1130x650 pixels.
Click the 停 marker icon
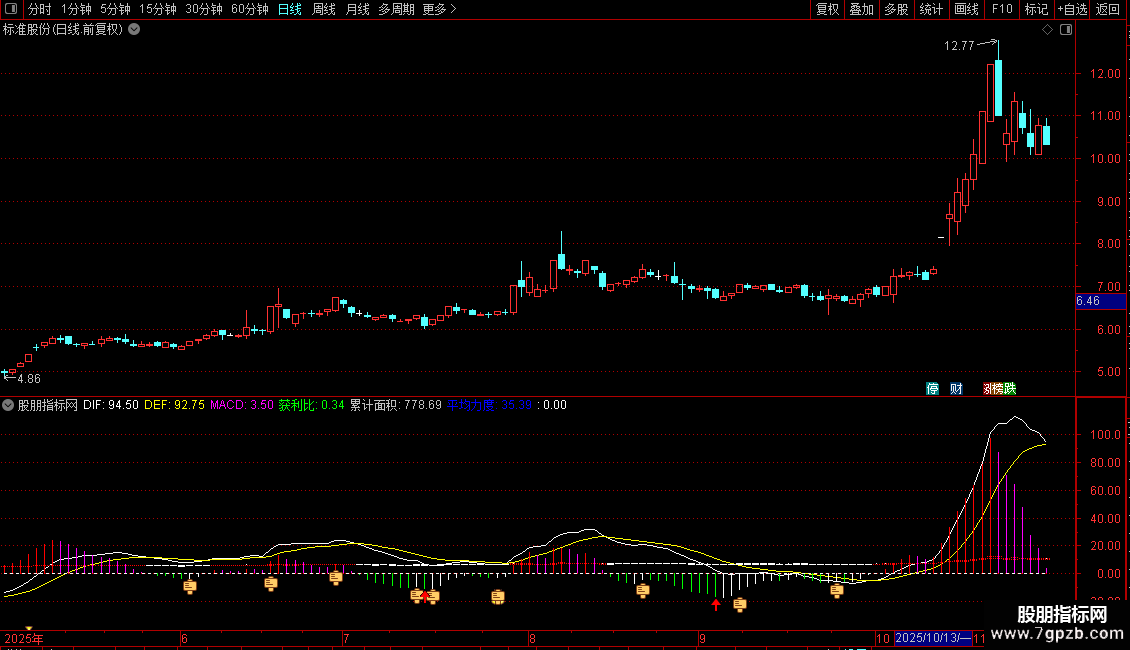point(932,388)
